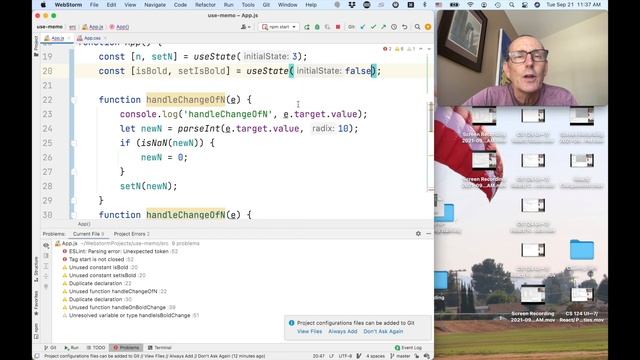The width and height of the screenshot is (640, 360).
Task: Click the Apple menu icon
Action: (x=43, y=4)
